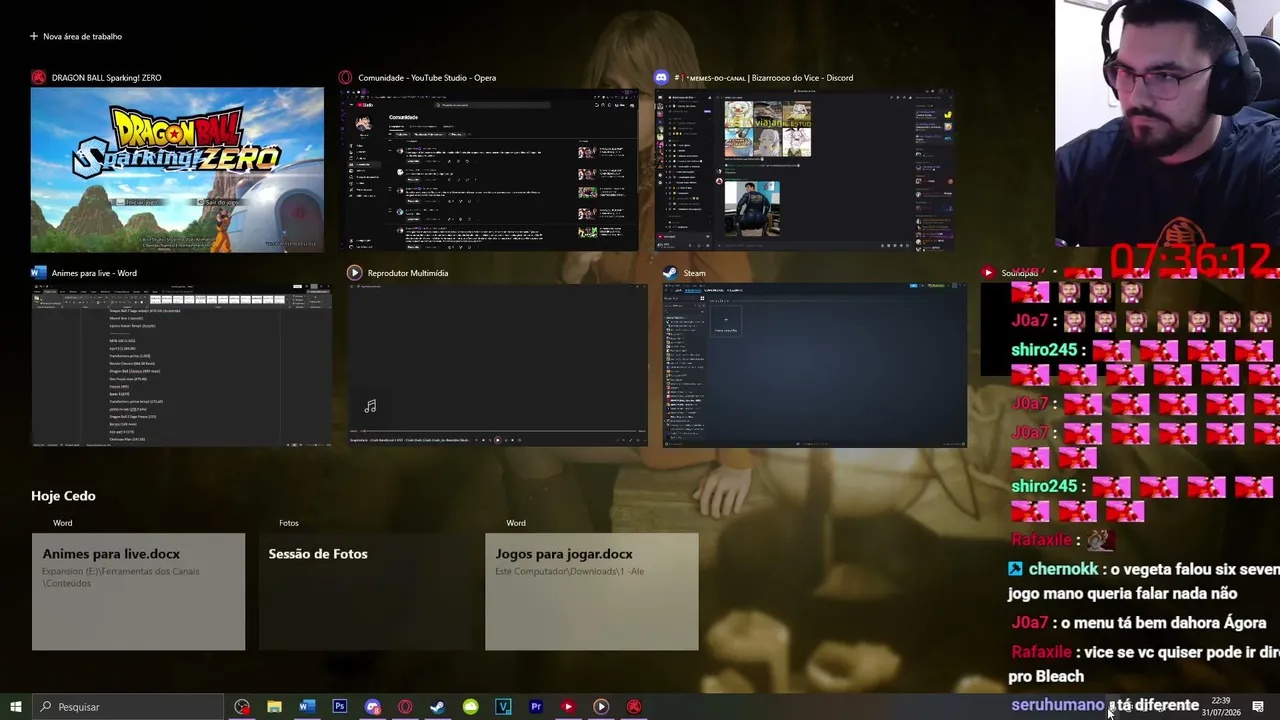Open Steam from its taskbar icon
1280x720 pixels.
point(437,707)
